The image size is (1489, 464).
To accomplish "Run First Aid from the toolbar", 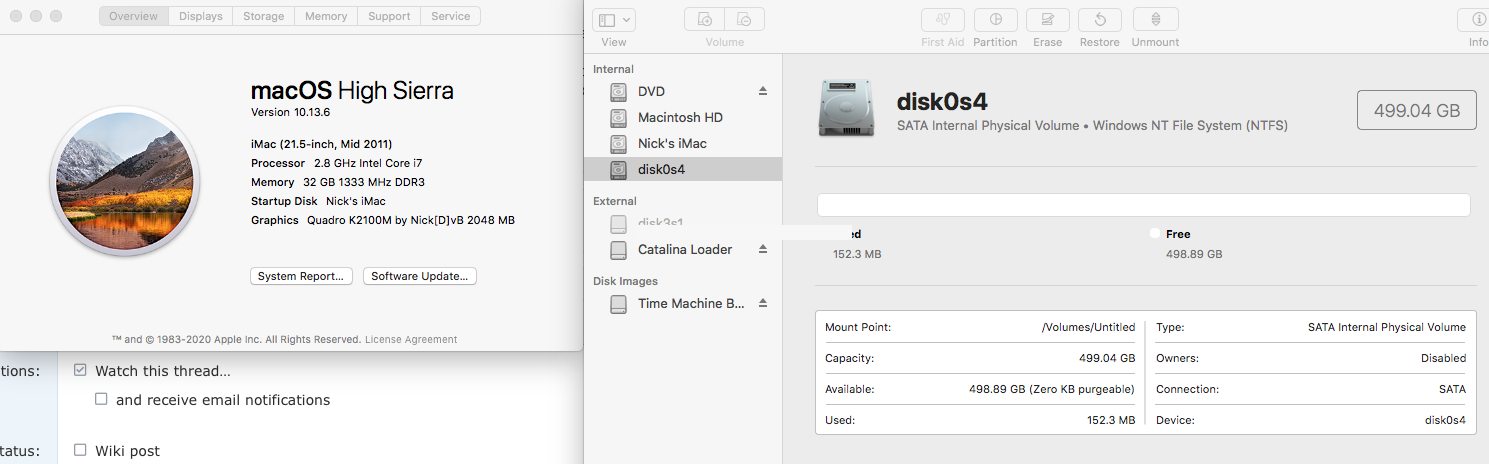I will 943,19.
